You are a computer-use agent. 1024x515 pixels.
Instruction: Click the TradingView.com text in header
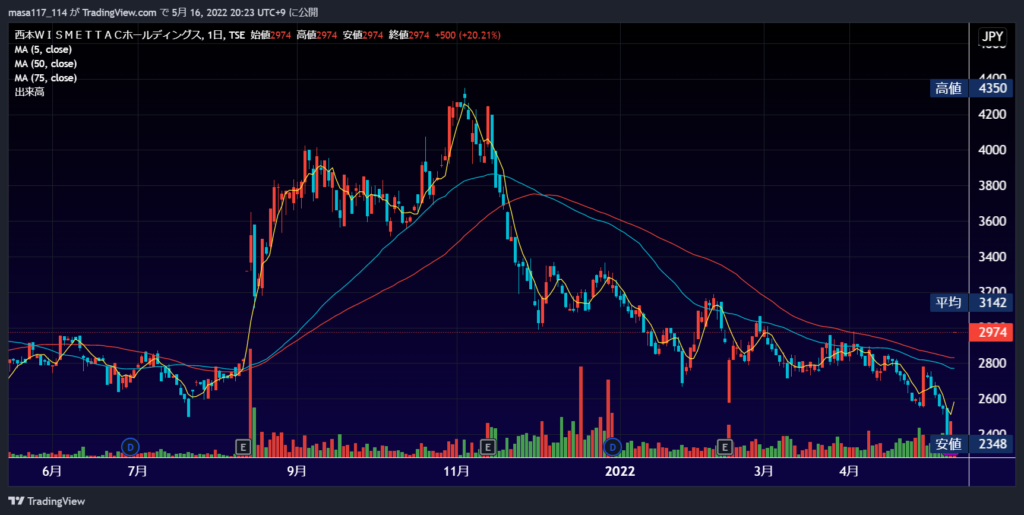(120, 12)
